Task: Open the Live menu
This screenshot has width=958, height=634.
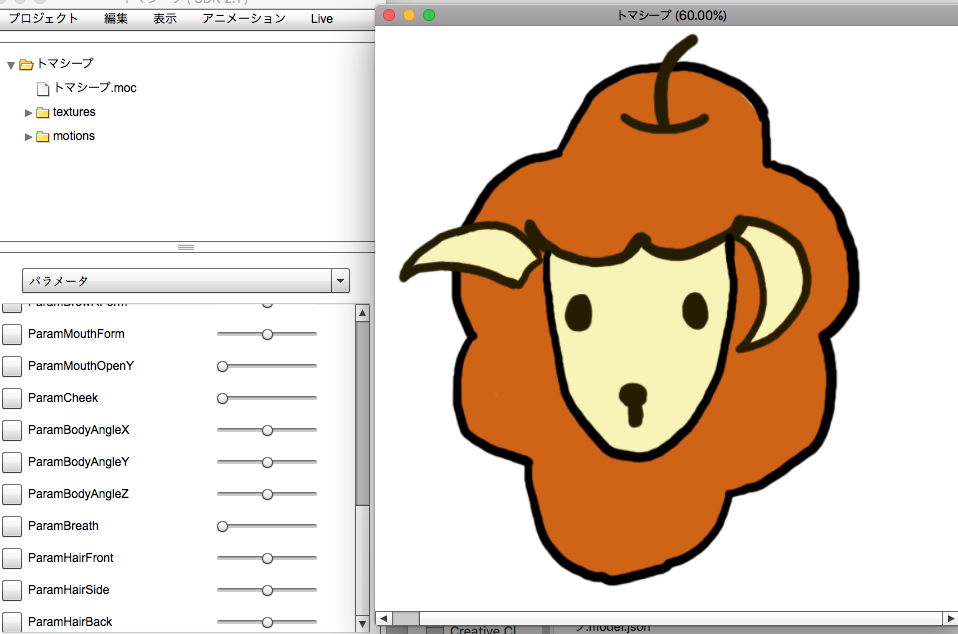Action: coord(321,19)
